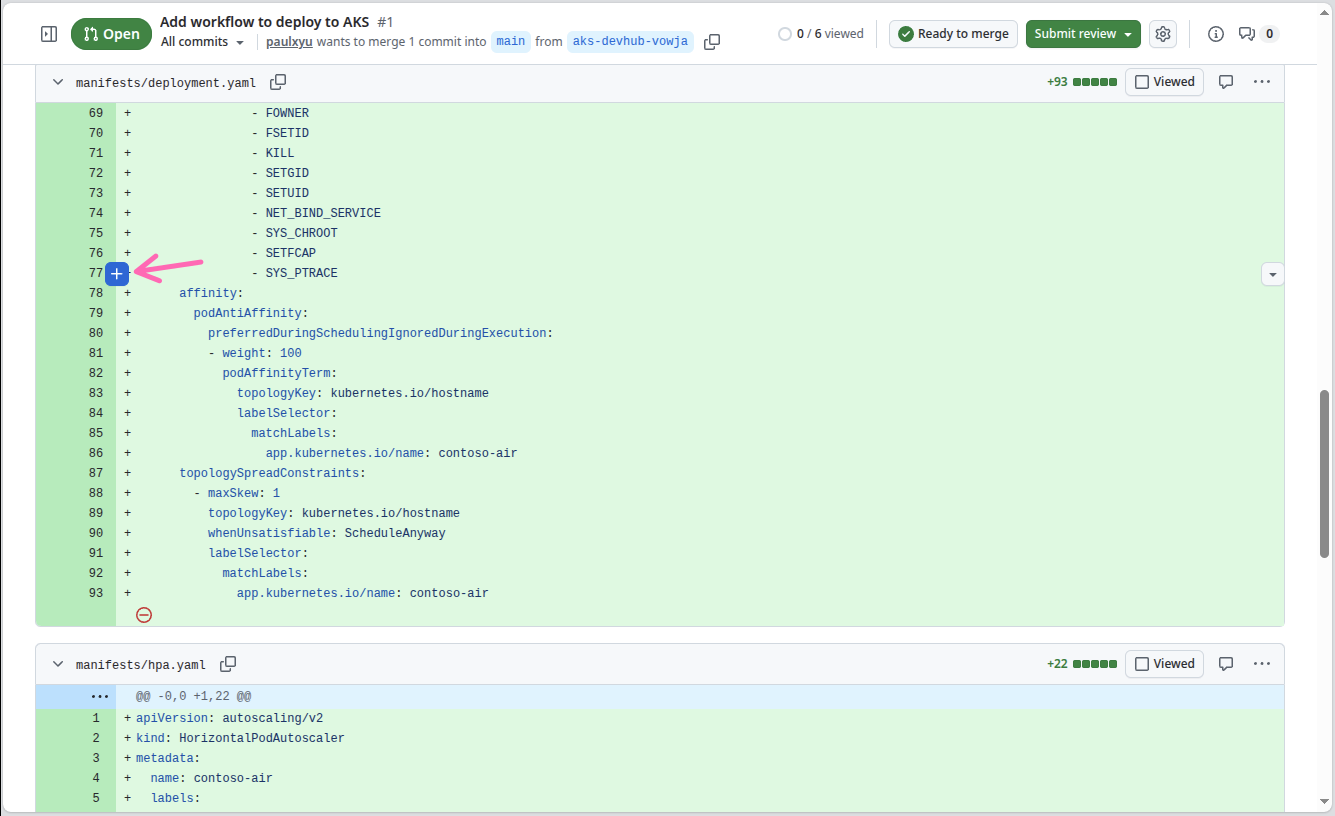Open aks-devhub-vowja head branch link
1335x816 pixels.
pyautogui.click(x=630, y=42)
